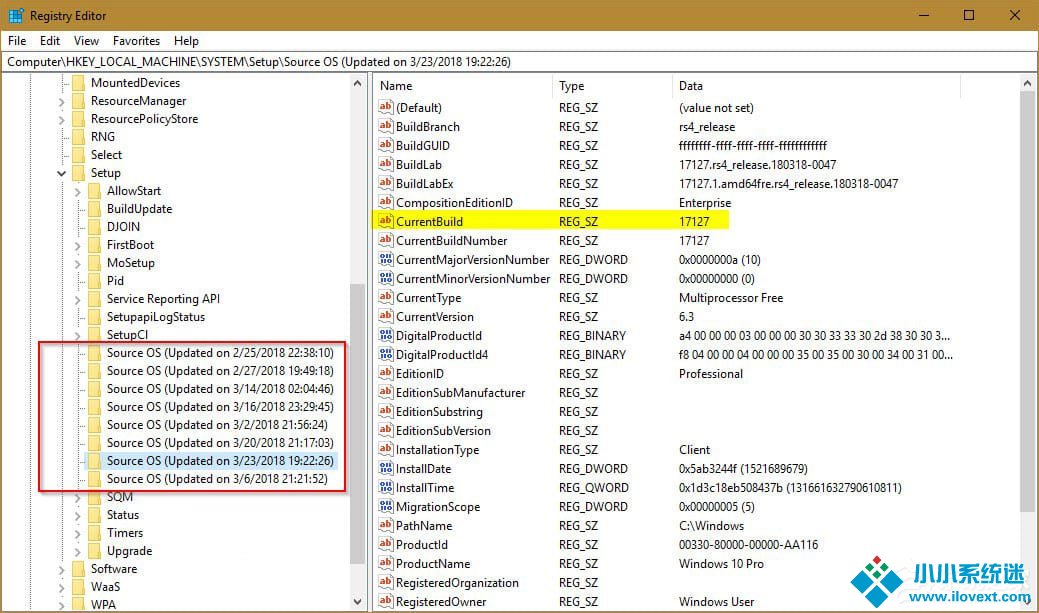The height and width of the screenshot is (613, 1039).
Task: Select Source OS updated 3/6/2018 21:21:52
Action: pyautogui.click(x=217, y=478)
